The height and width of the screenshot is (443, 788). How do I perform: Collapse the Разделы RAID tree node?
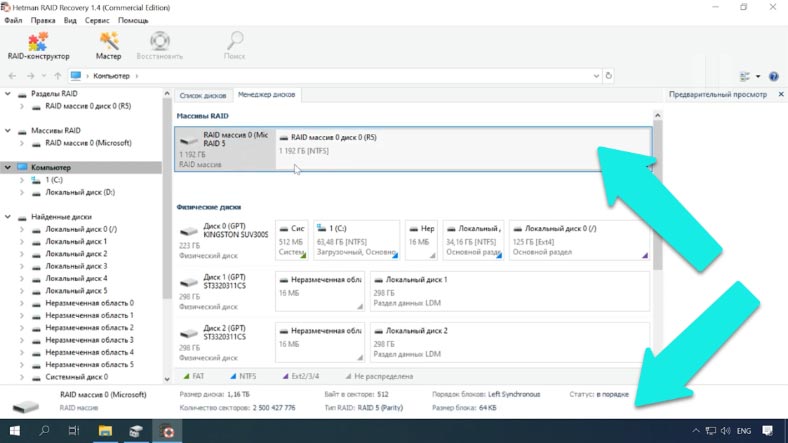(x=8, y=93)
